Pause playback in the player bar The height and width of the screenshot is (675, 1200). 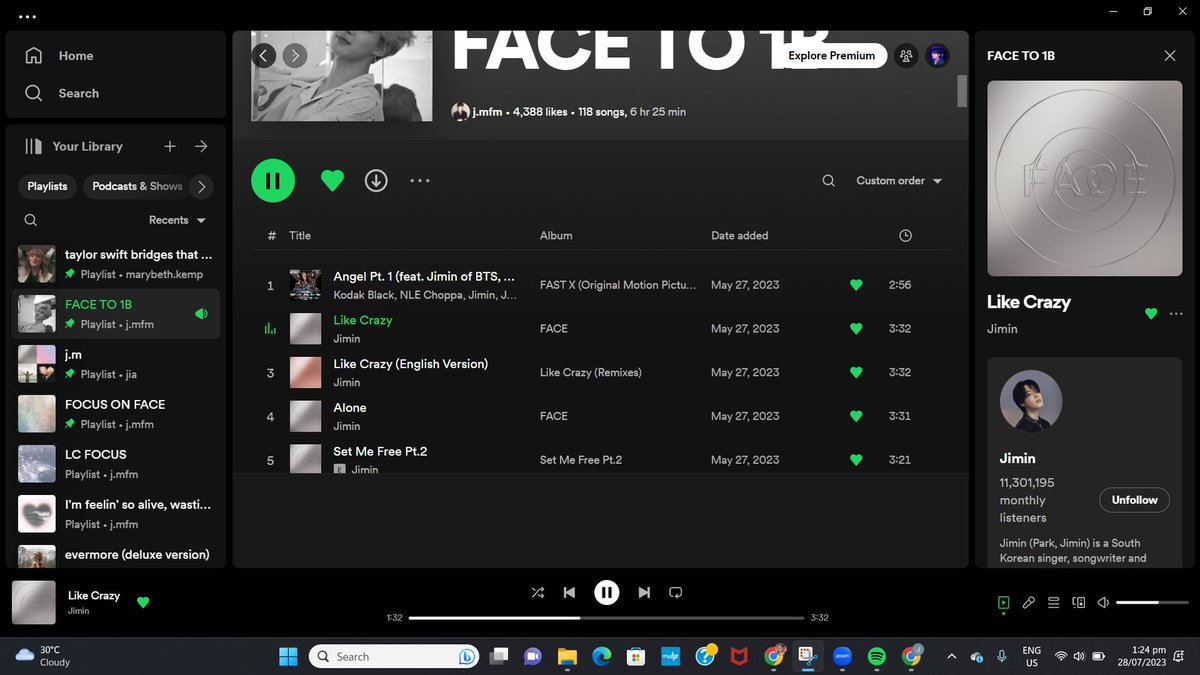pyautogui.click(x=607, y=593)
